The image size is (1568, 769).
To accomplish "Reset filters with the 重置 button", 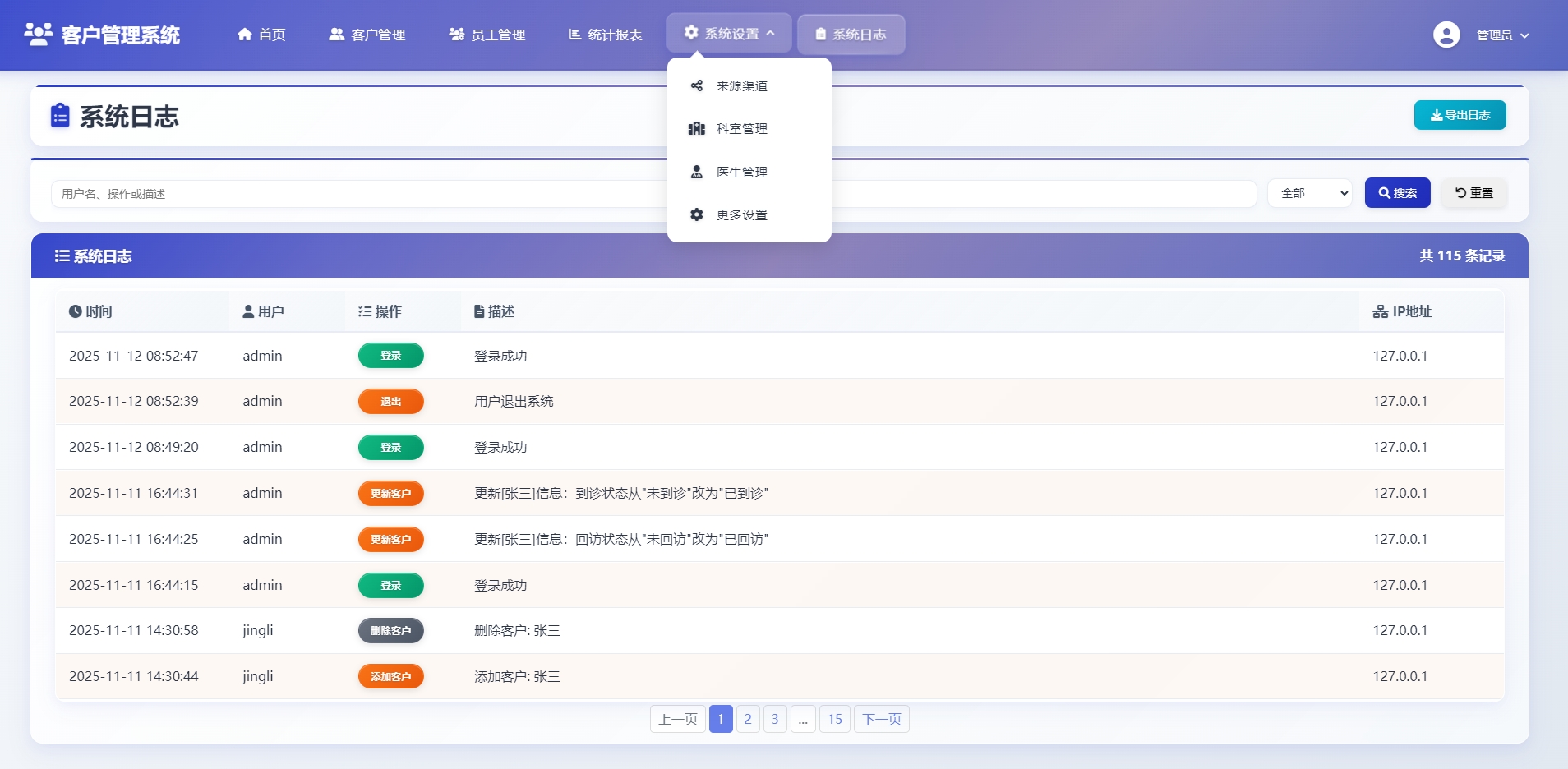I will pos(1473,193).
